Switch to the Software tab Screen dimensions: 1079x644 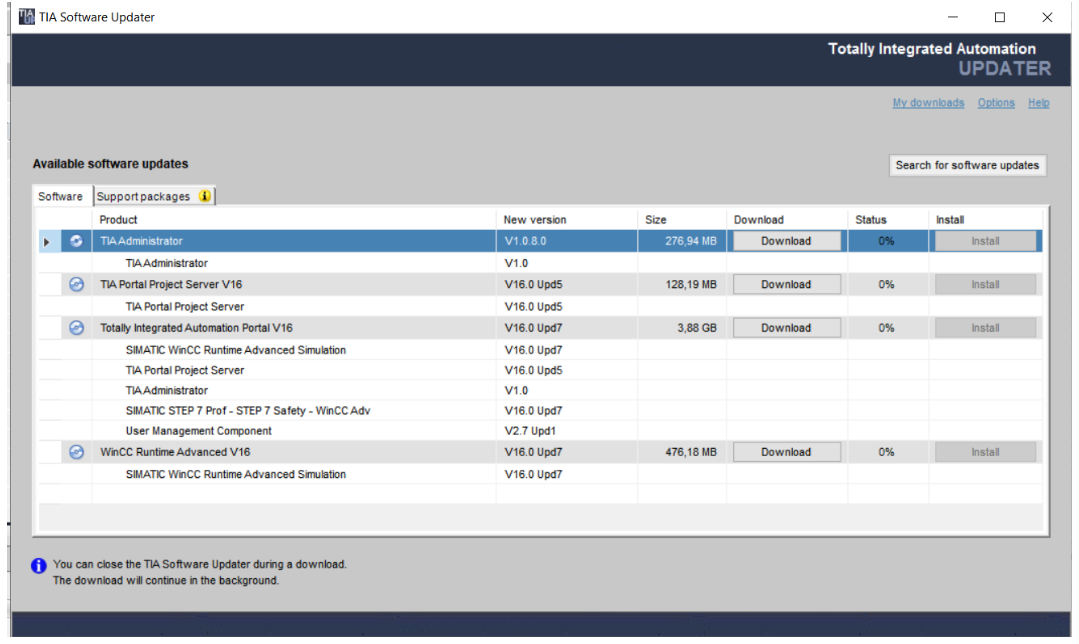click(x=61, y=196)
